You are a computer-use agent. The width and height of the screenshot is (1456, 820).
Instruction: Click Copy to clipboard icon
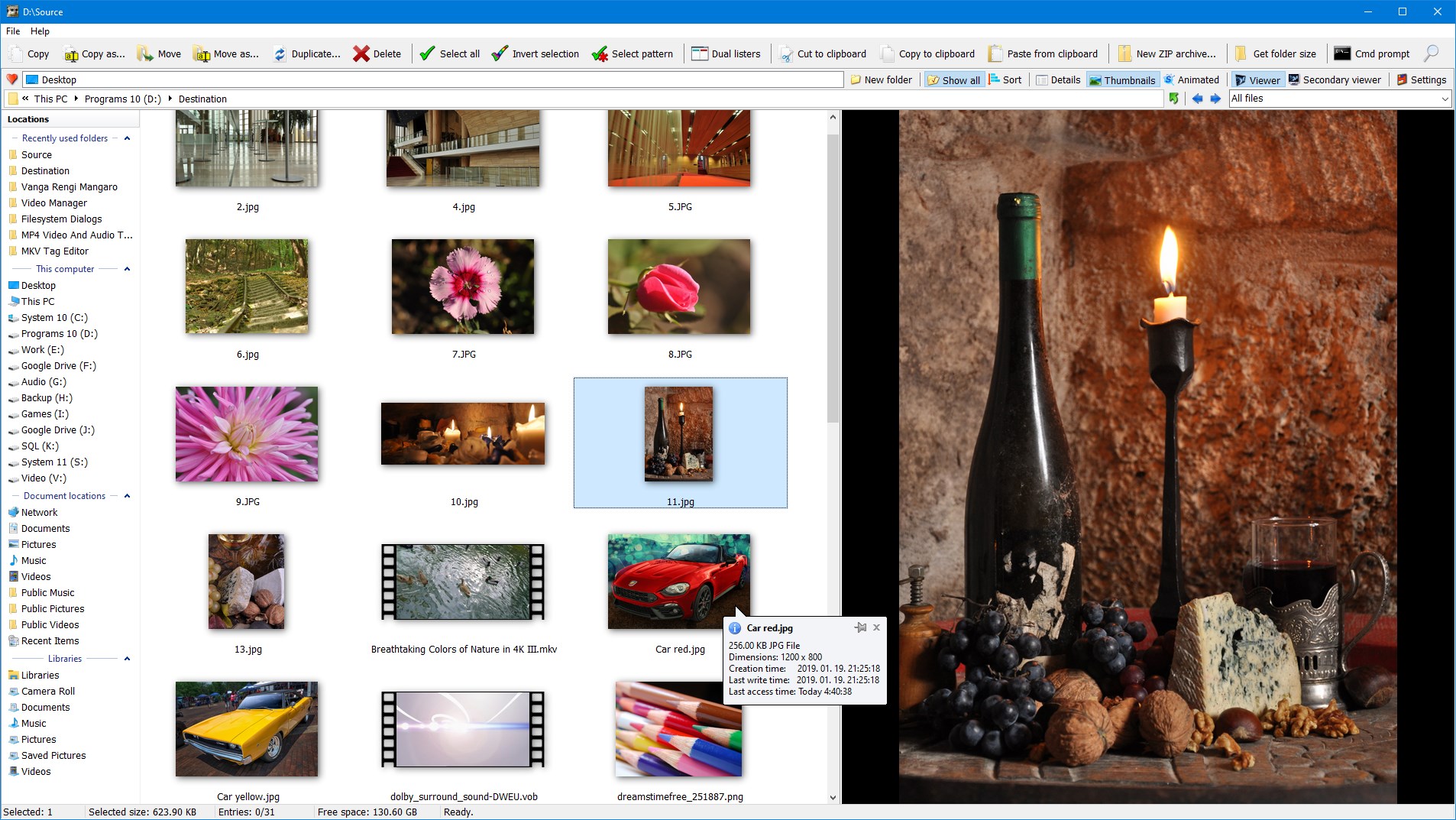pyautogui.click(x=888, y=53)
